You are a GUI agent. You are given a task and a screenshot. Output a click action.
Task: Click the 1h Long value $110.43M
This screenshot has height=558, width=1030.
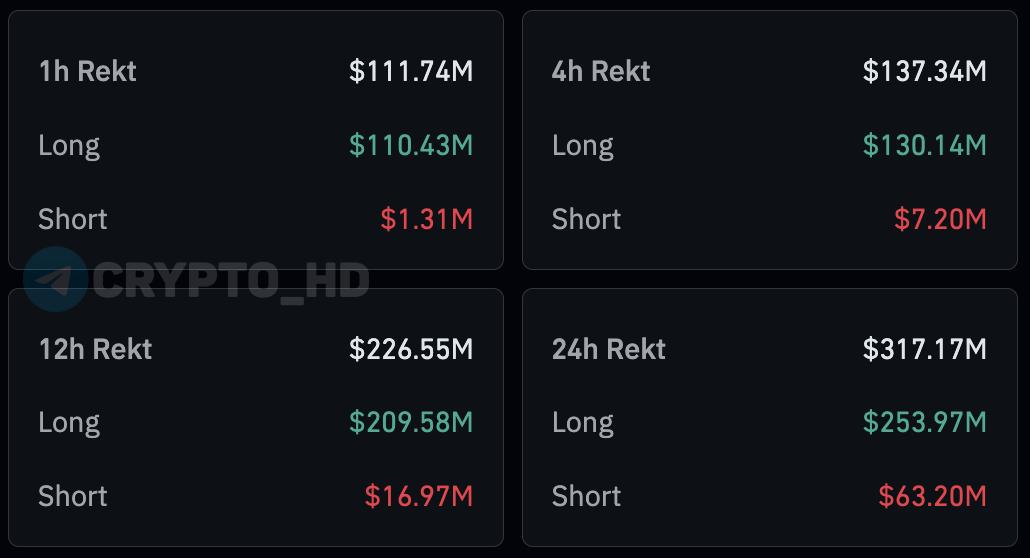click(411, 145)
